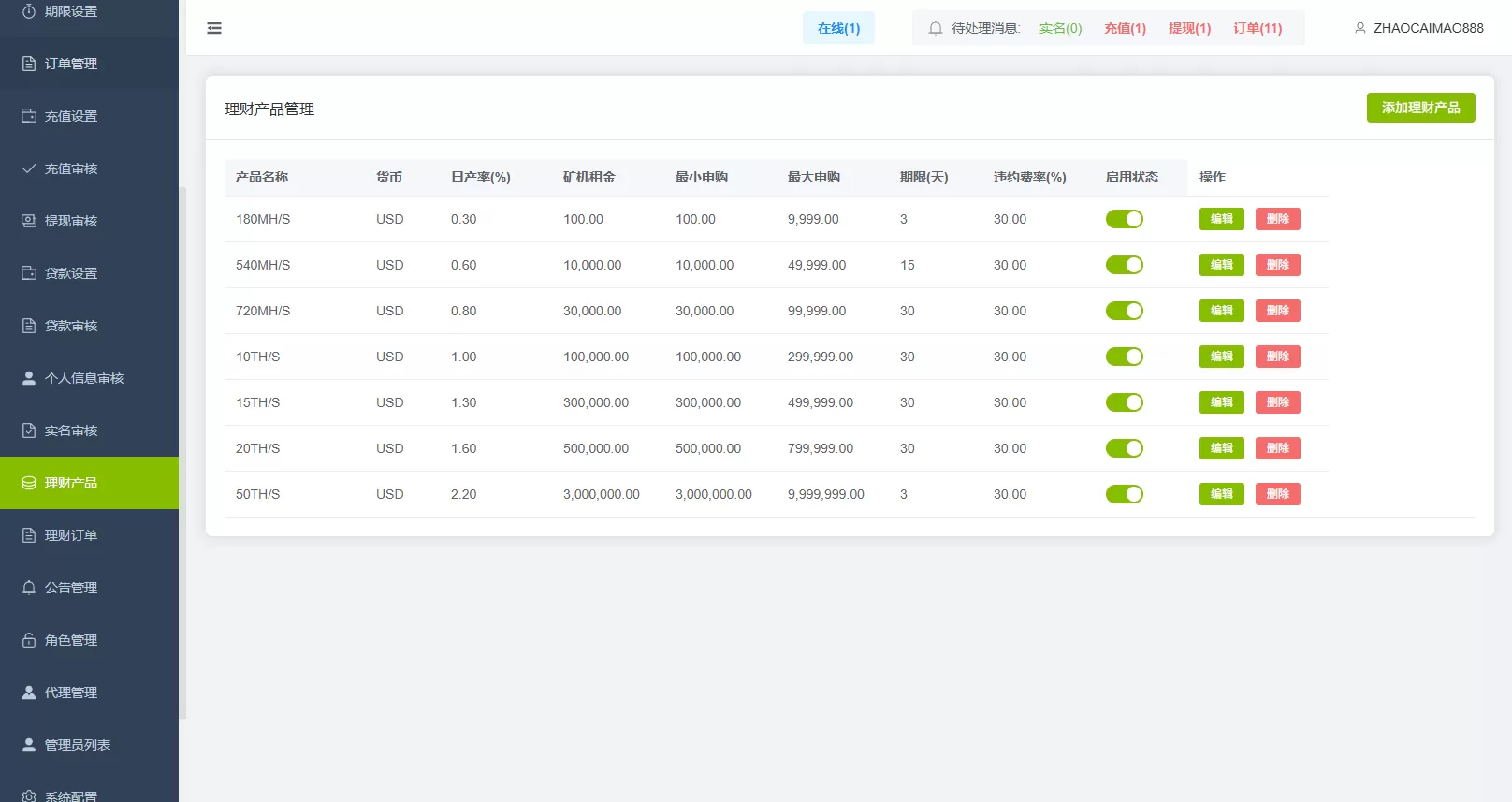Click the notification bell icon
This screenshot has height=802, width=1512.
point(935,28)
